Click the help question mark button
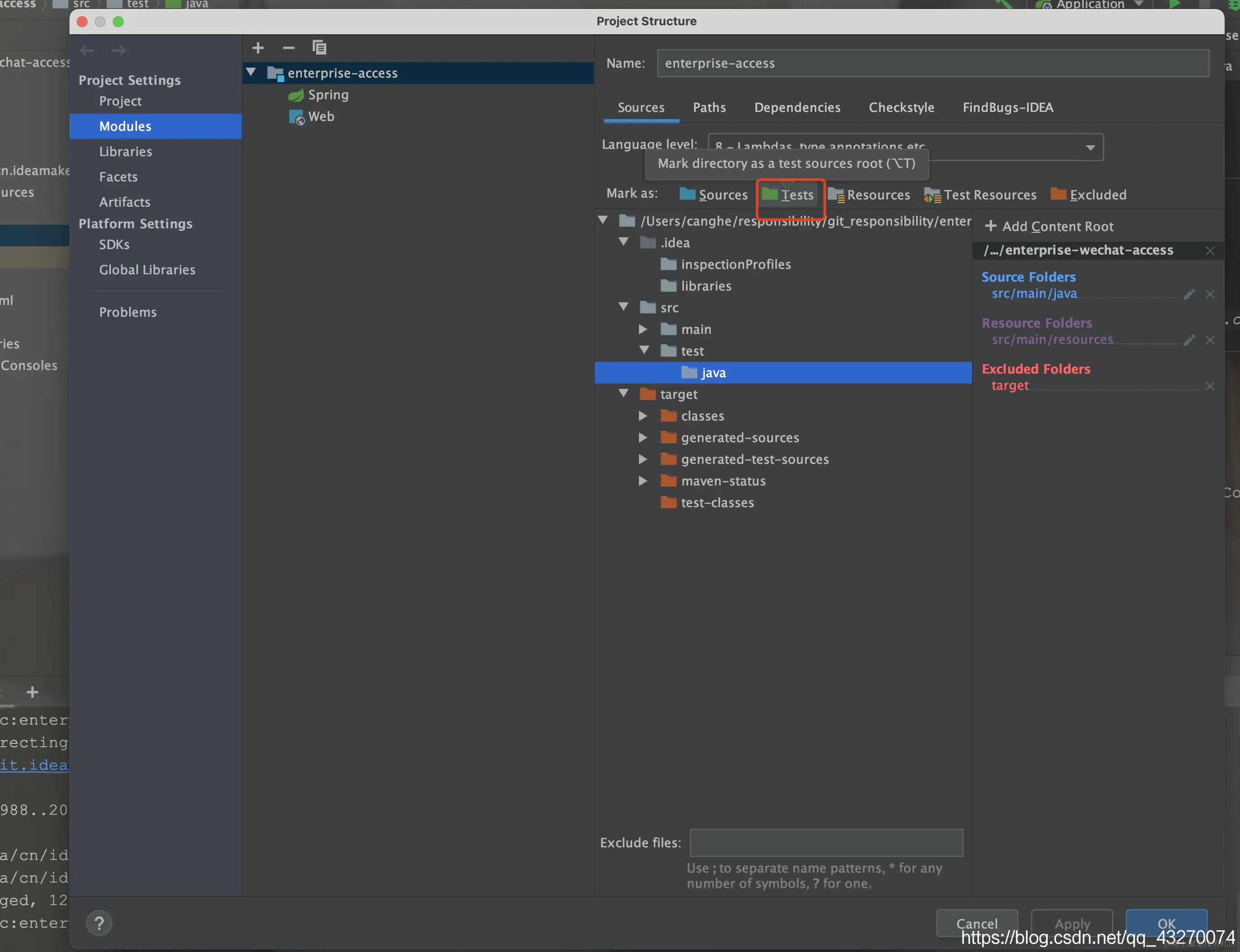The height and width of the screenshot is (952, 1240). point(99,923)
